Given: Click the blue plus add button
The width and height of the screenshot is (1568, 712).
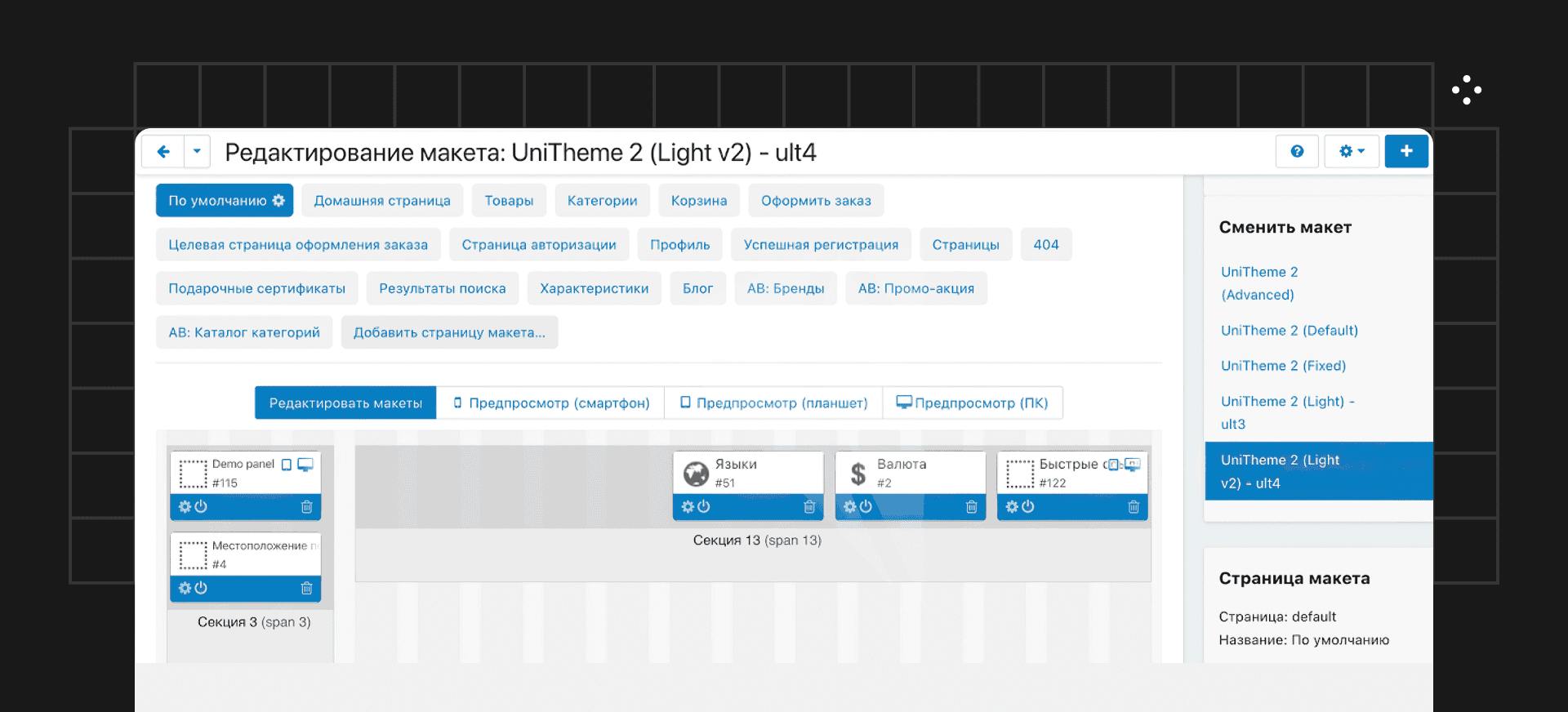Looking at the screenshot, I should click(1406, 152).
